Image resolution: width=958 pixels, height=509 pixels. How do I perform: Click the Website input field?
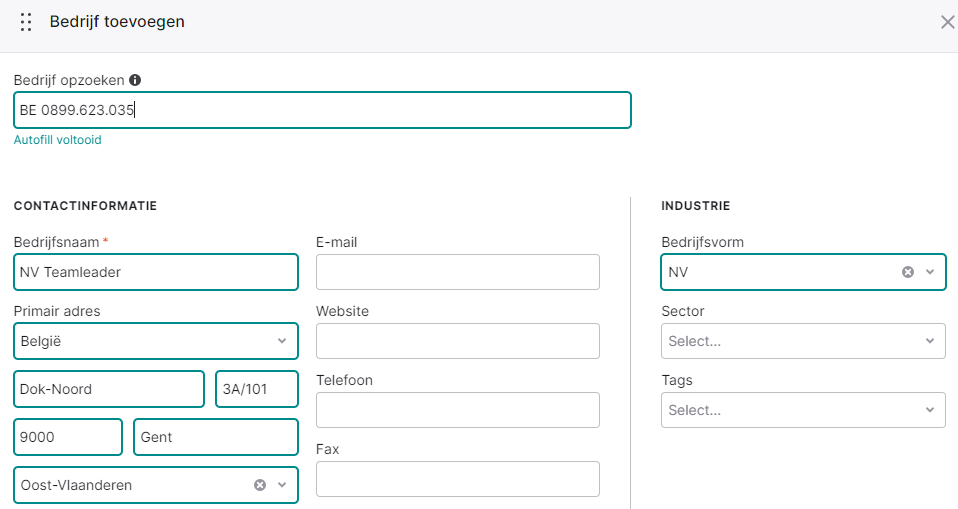458,341
